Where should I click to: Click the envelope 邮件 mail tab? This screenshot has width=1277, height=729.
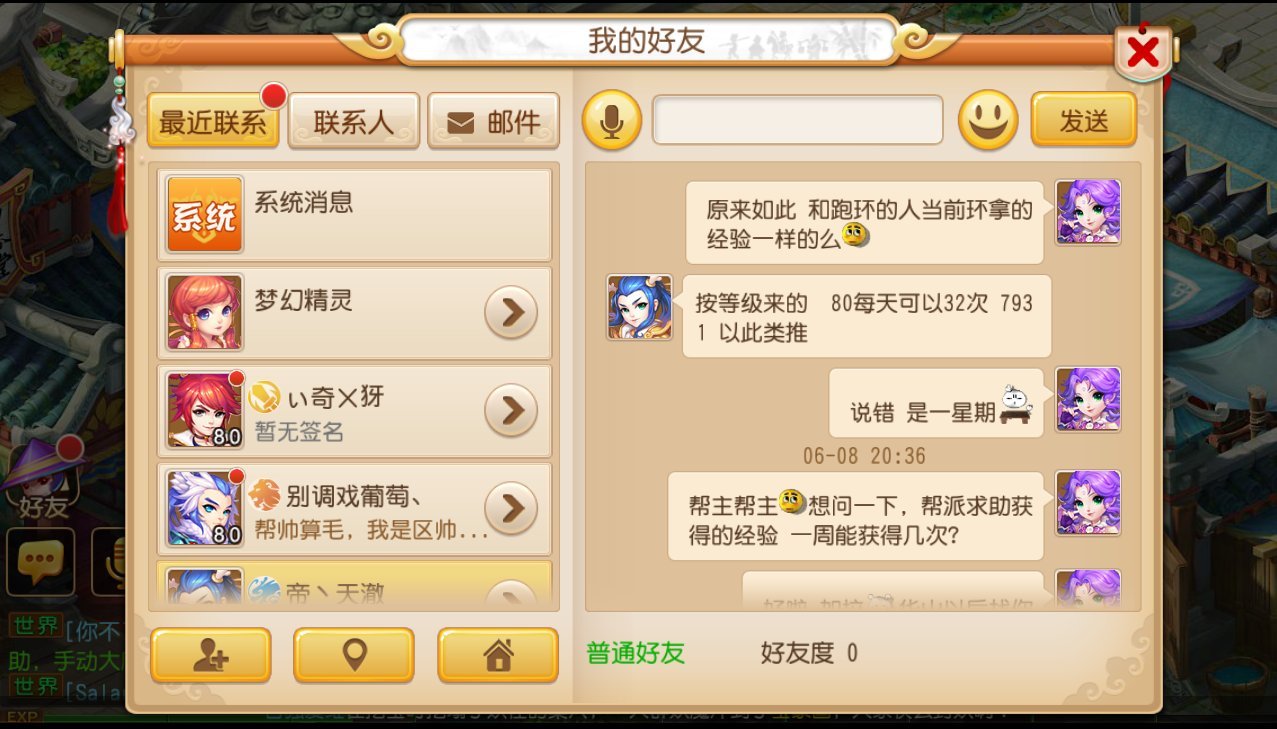(493, 121)
